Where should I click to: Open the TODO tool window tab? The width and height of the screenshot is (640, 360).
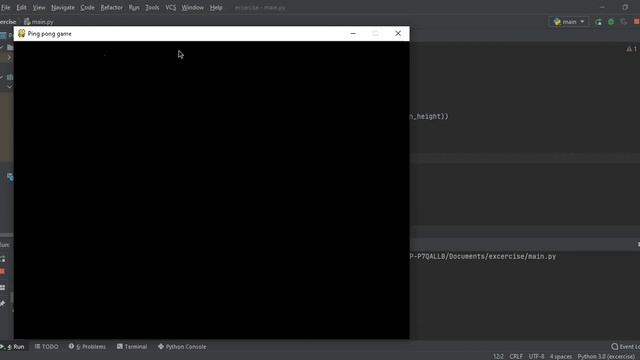click(x=47, y=347)
